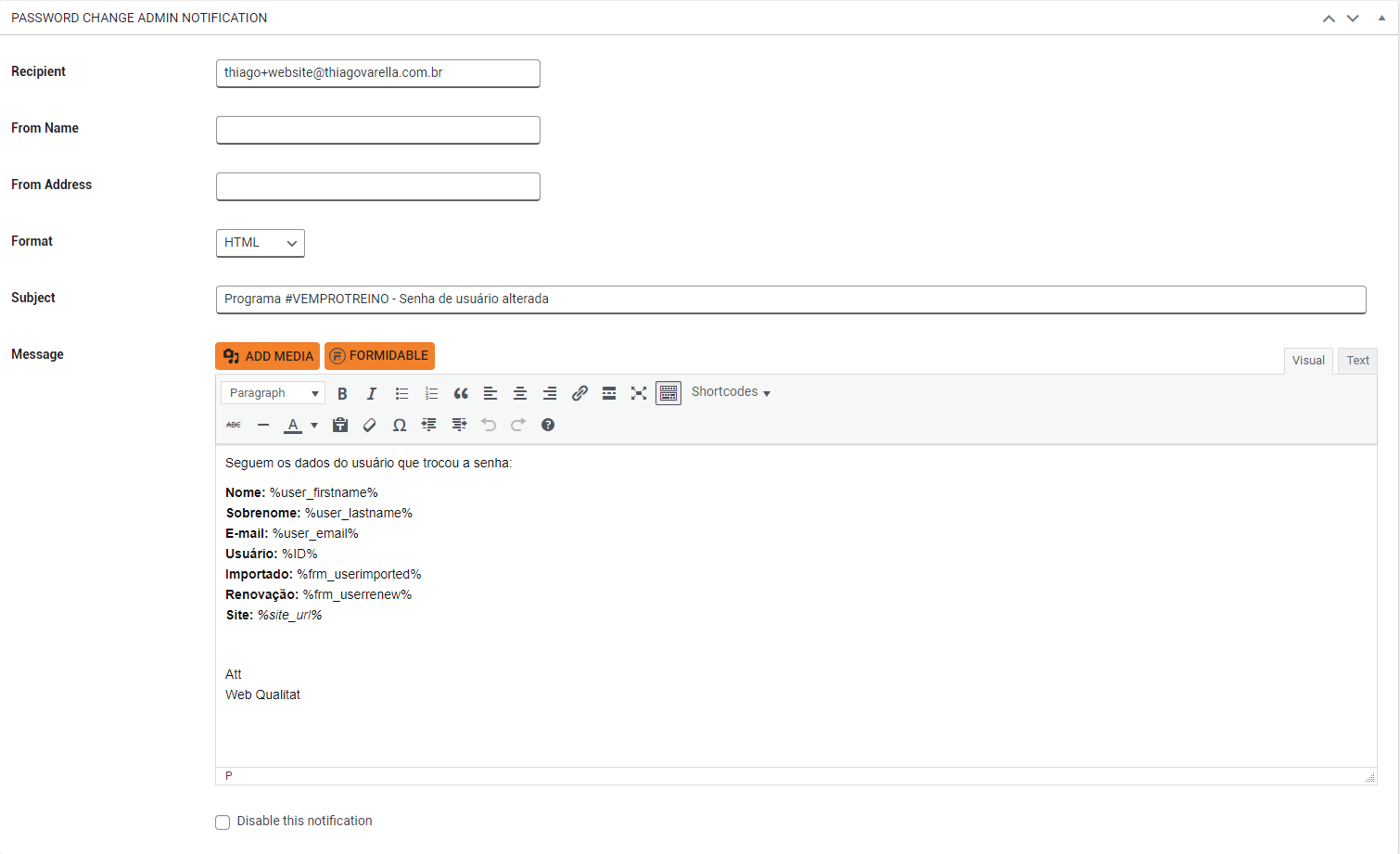Click the 'Att' closing line
The width and height of the screenshot is (1400, 854).
coord(234,674)
